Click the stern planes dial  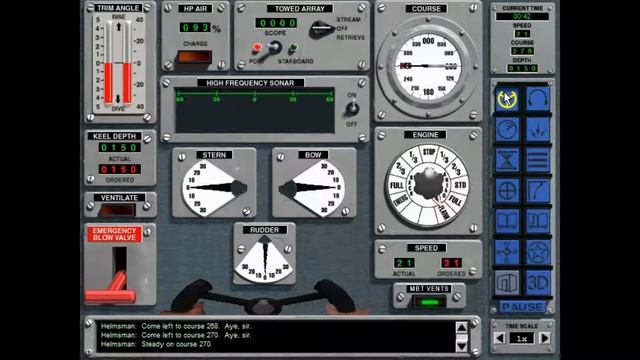(x=214, y=188)
